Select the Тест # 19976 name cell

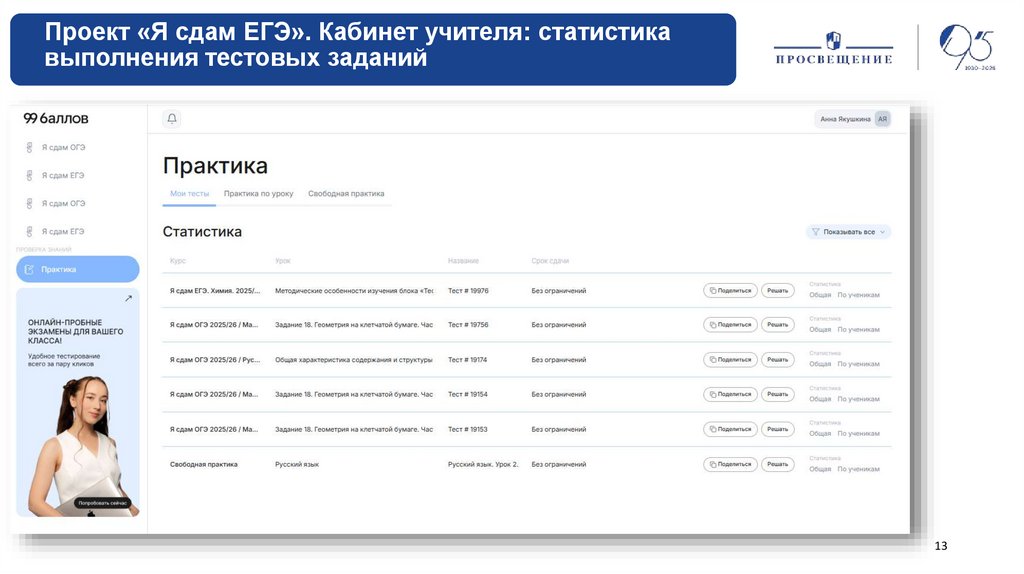tap(468, 291)
